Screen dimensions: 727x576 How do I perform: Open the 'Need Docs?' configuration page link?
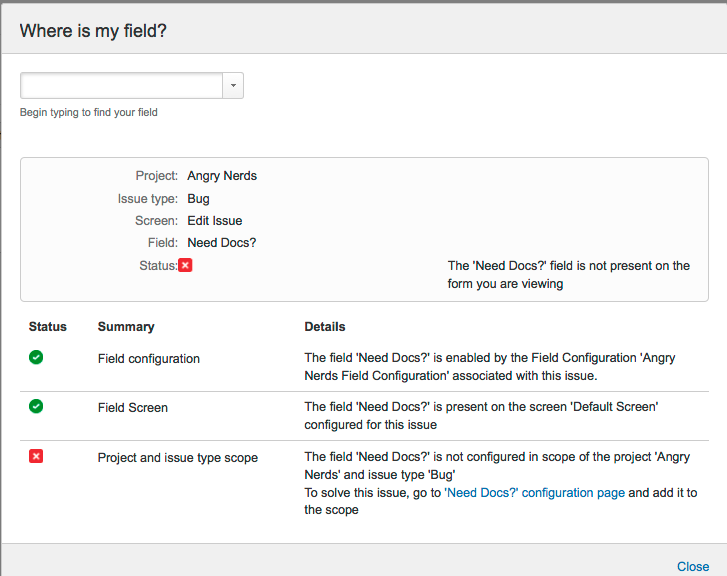click(534, 493)
